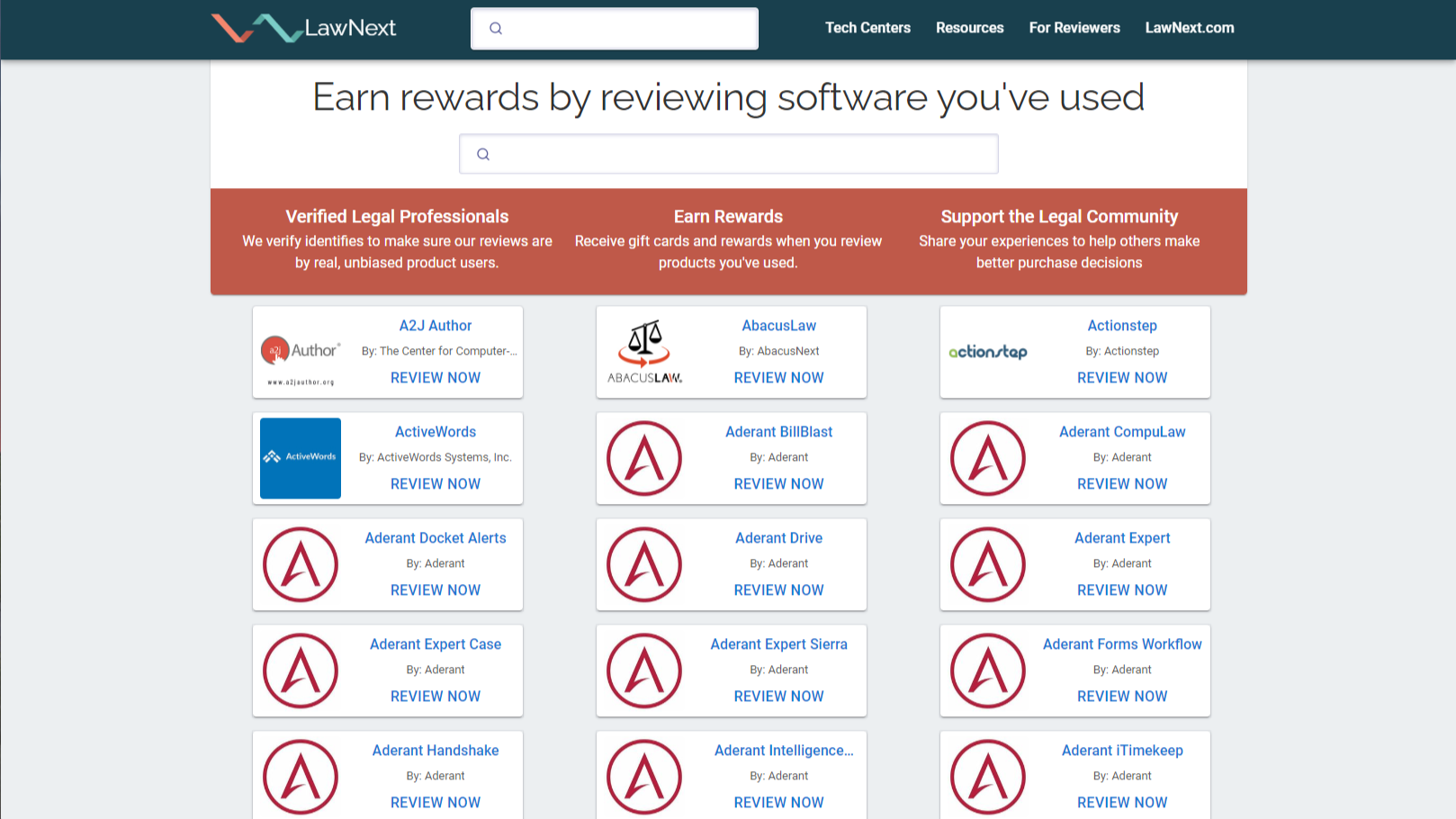Open the Tech Centers menu

tap(867, 28)
